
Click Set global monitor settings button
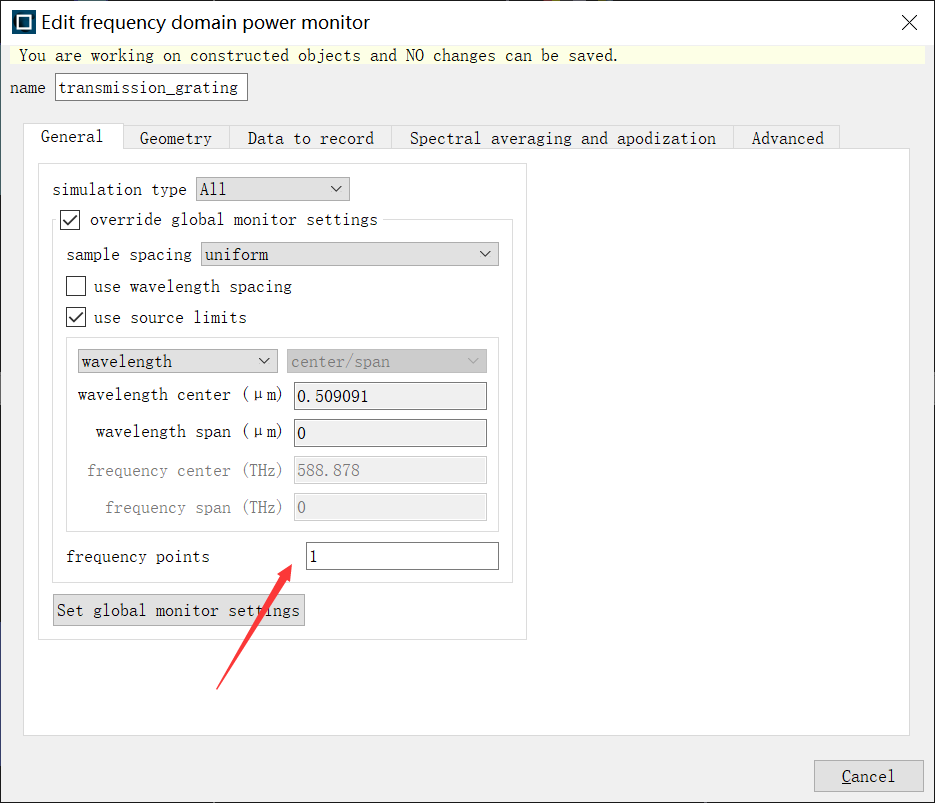pyautogui.click(x=179, y=610)
